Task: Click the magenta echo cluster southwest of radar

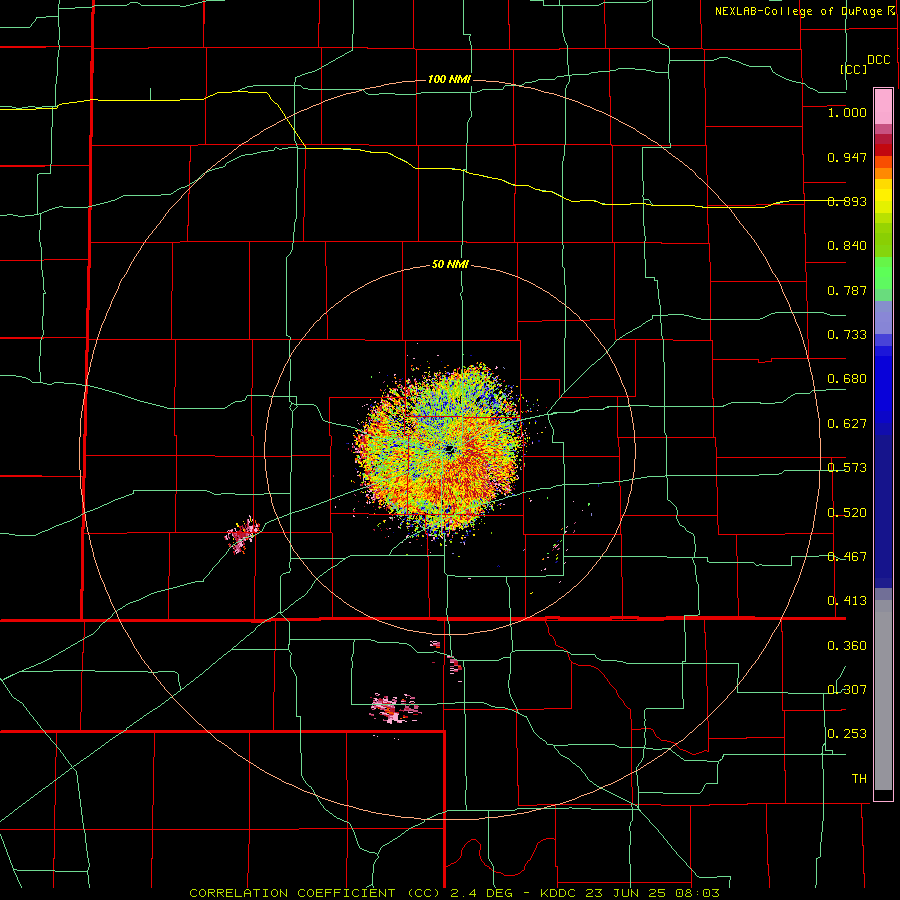Action: point(242,534)
